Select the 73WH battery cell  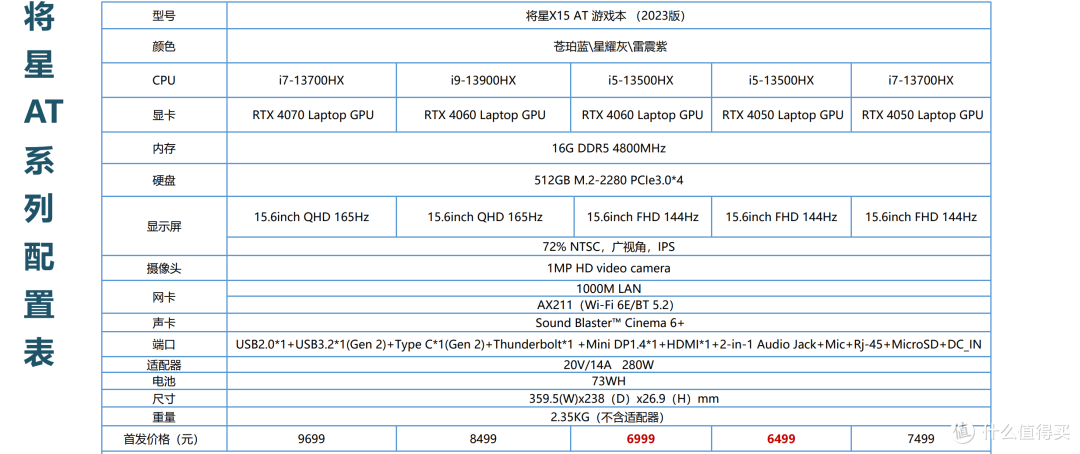[x=609, y=381]
